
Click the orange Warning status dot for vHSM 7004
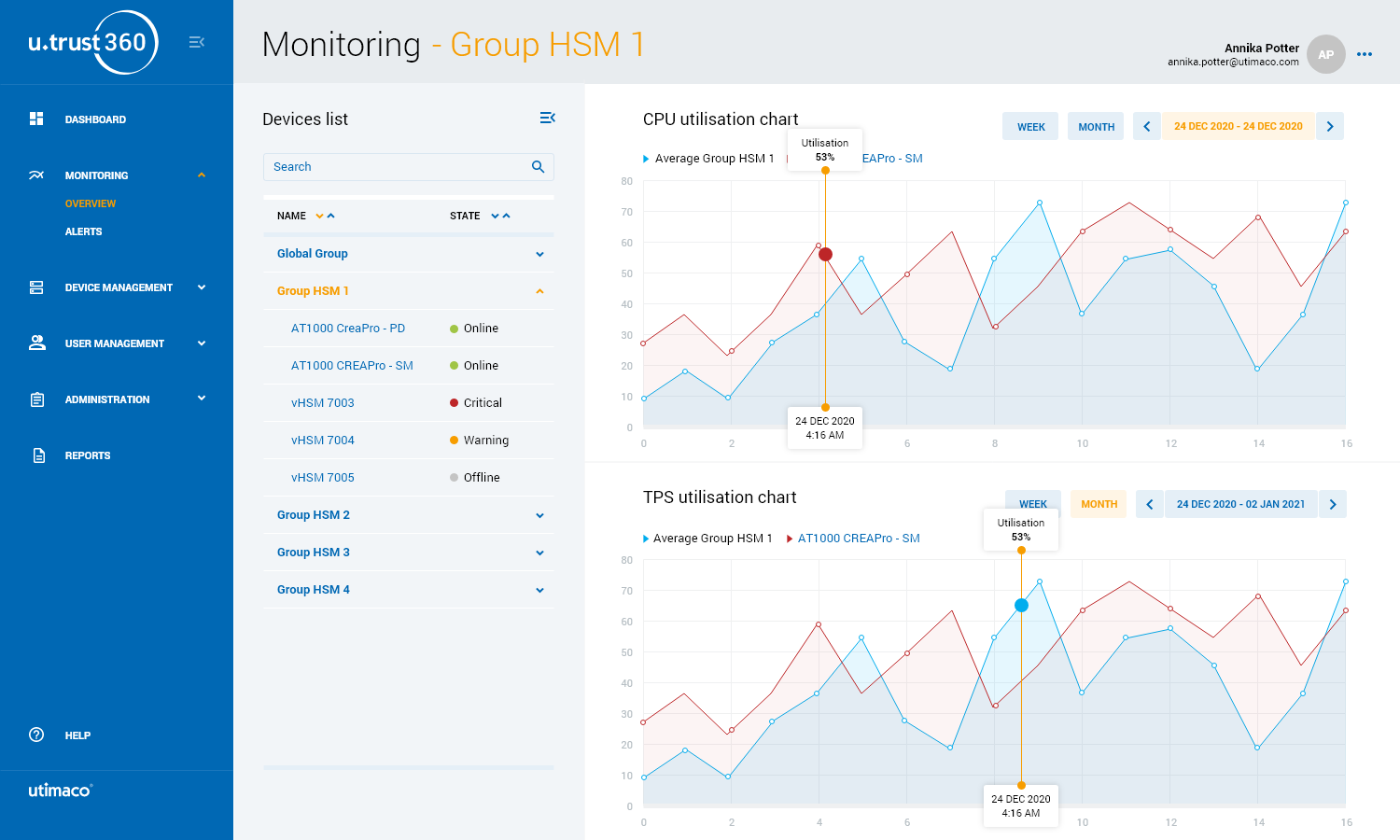(x=454, y=441)
